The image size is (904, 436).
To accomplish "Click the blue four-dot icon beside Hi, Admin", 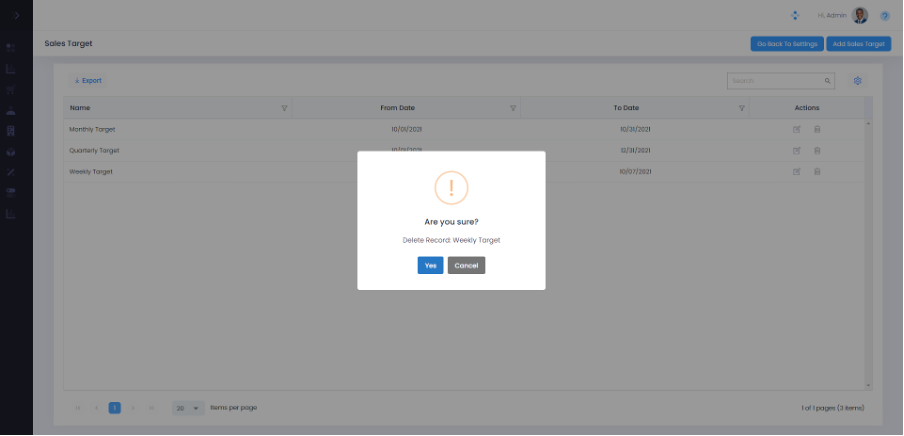I will pos(794,16).
